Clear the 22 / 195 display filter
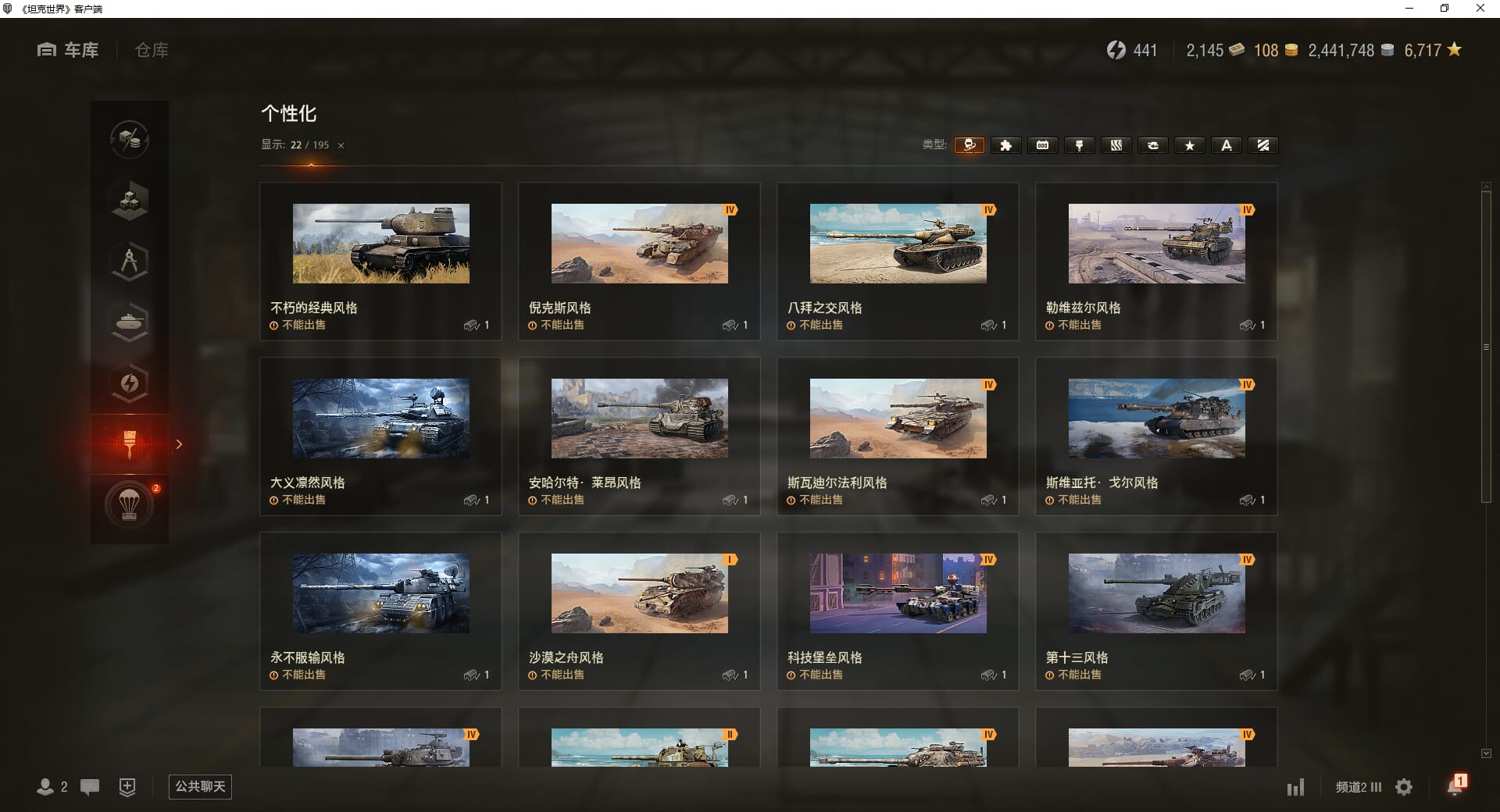The image size is (1500, 812). coord(341,145)
